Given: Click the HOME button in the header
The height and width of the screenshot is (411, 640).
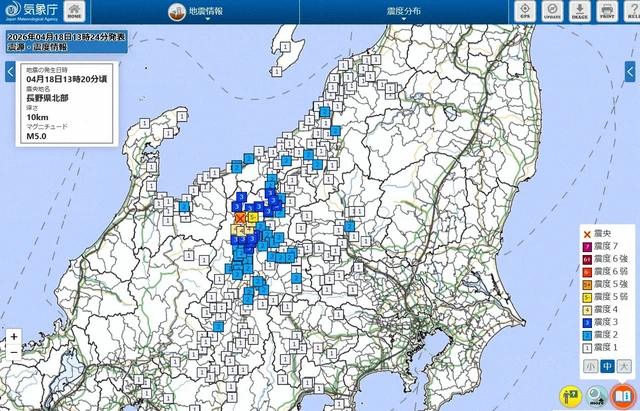Looking at the screenshot, I should [74, 12].
